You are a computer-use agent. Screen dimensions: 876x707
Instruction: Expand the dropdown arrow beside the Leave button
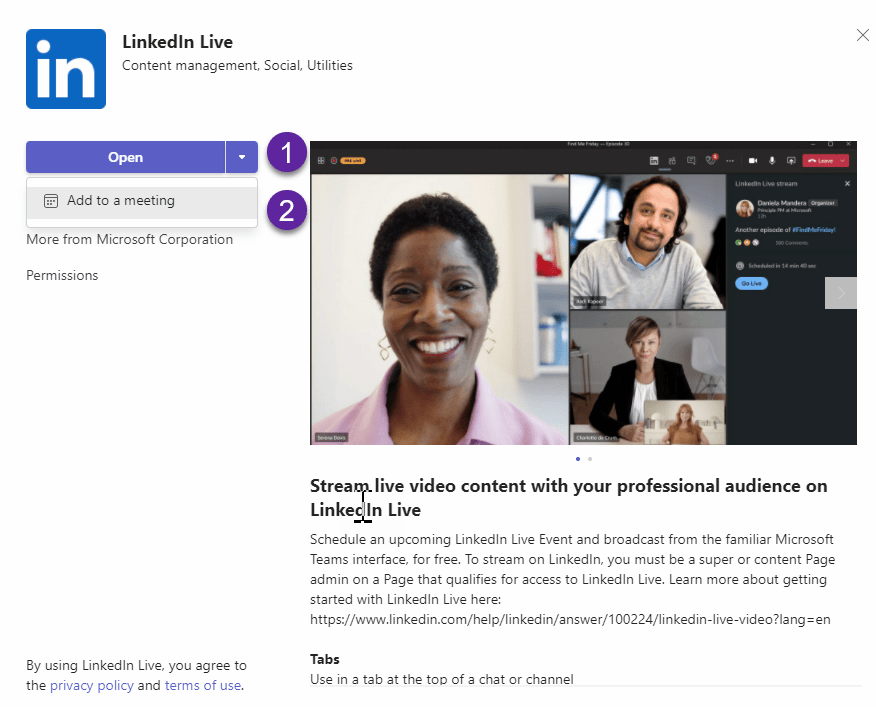coord(843,160)
